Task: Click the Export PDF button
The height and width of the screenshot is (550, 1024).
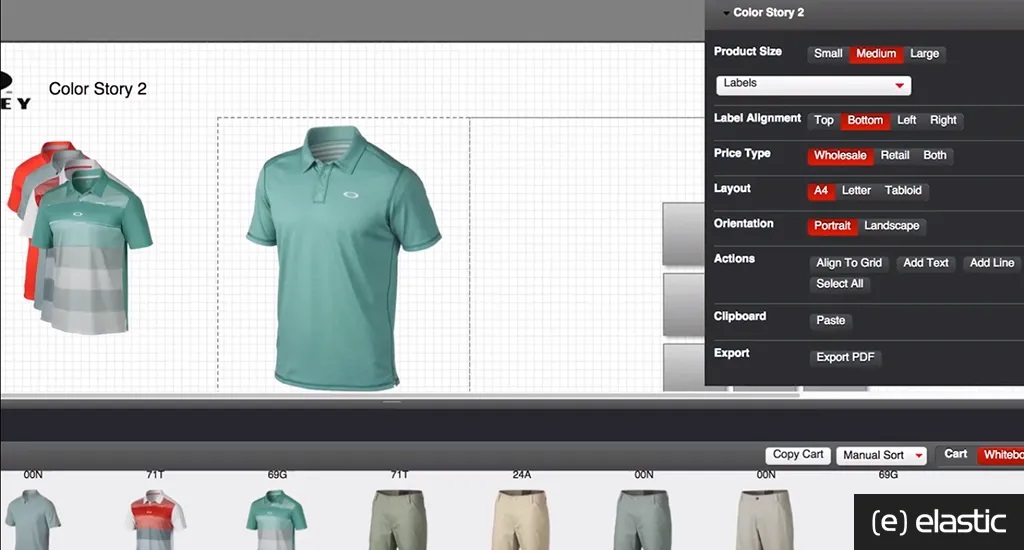Action: coord(844,357)
